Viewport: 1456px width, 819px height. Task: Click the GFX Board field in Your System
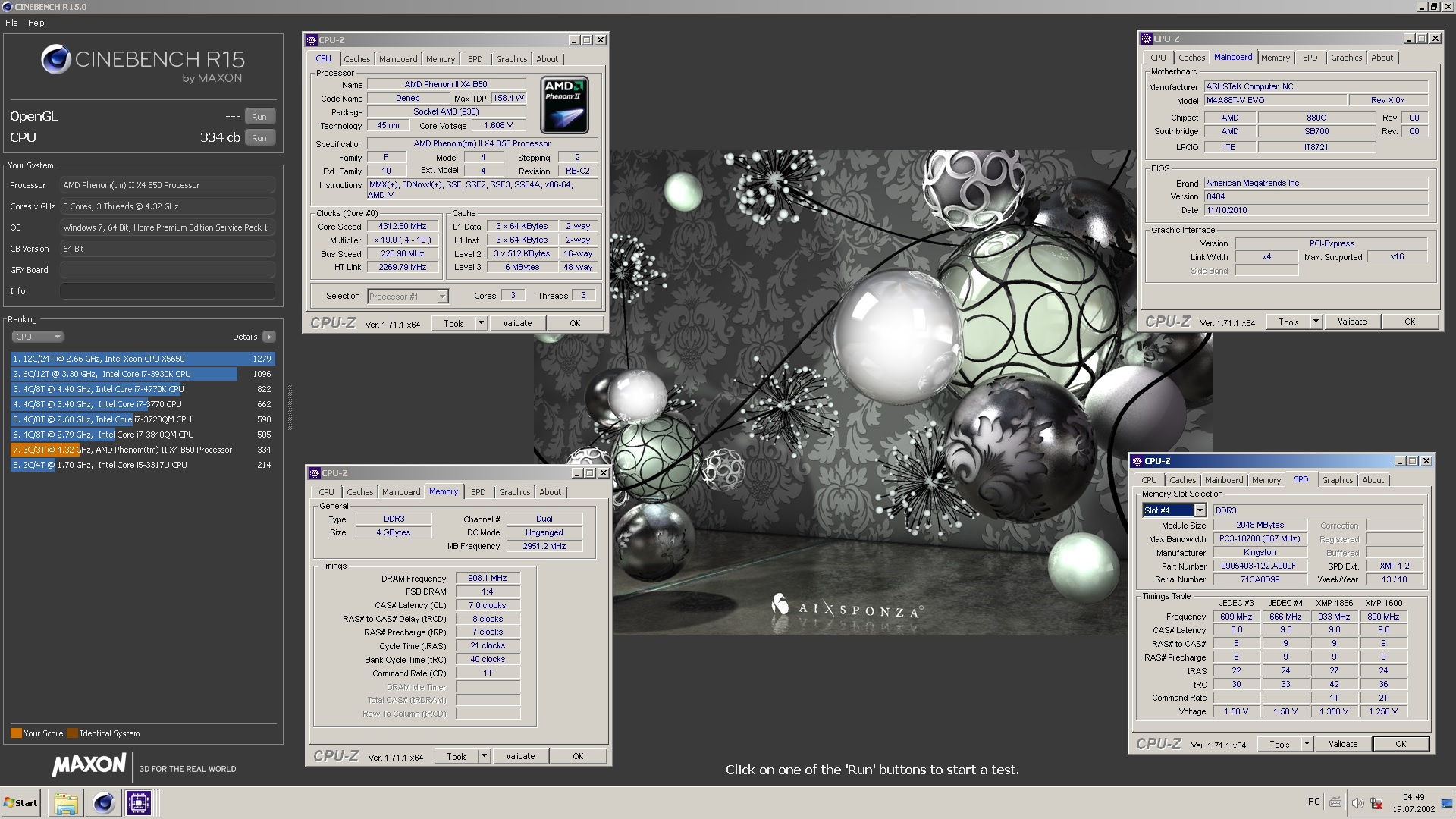pos(168,270)
